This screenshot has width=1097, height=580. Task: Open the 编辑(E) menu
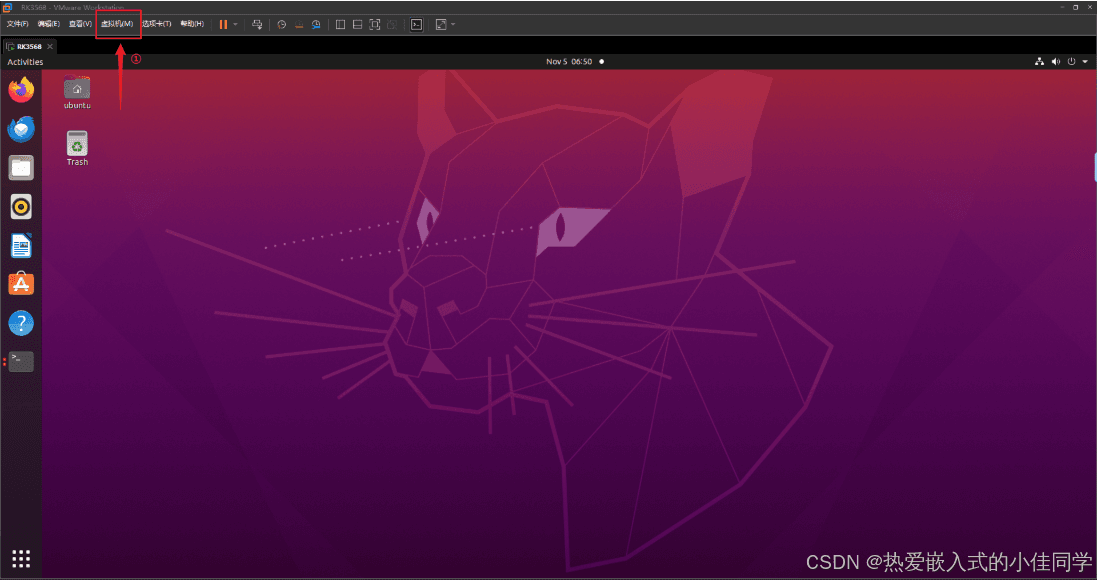tap(48, 24)
